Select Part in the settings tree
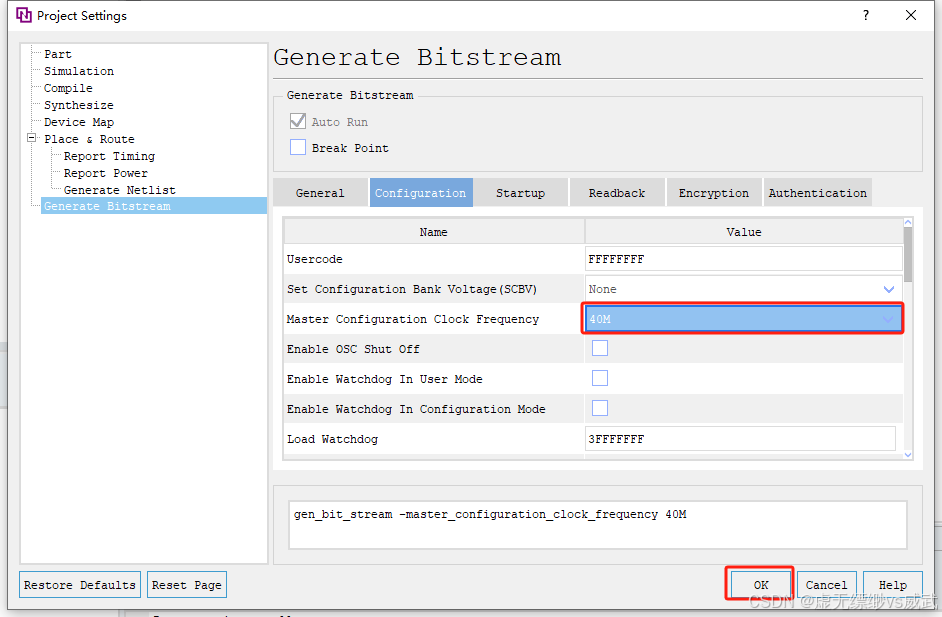 tap(58, 54)
